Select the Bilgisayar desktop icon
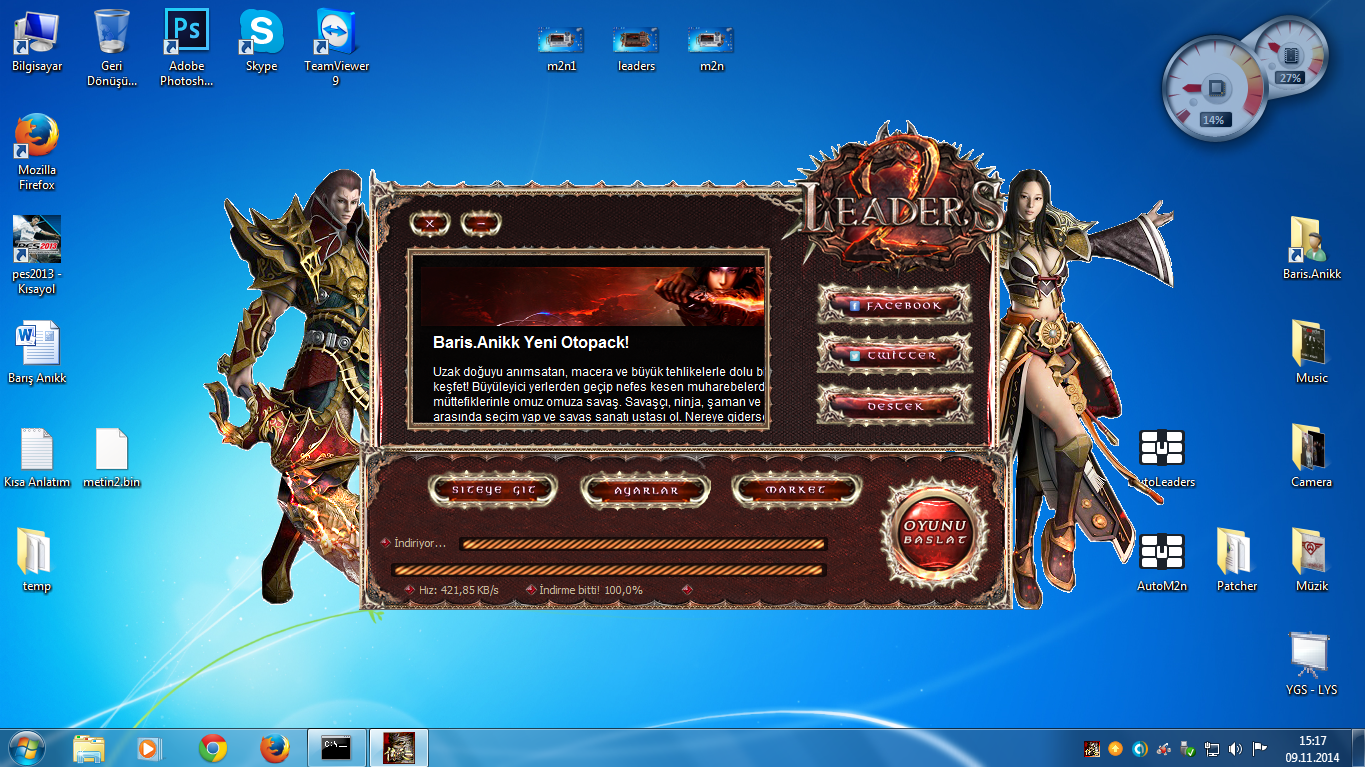1365x767 pixels. click(x=37, y=41)
